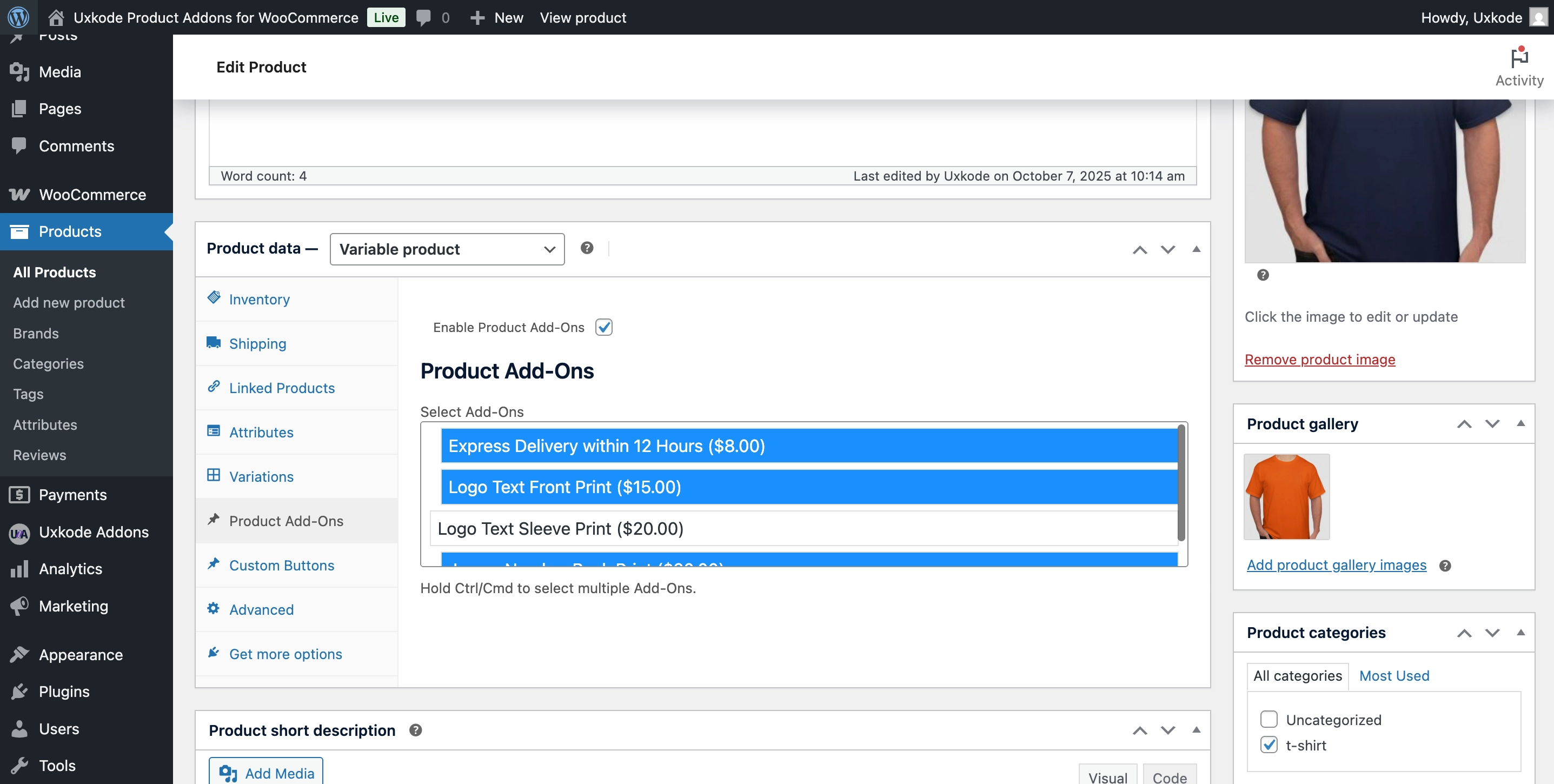
Task: Open Uxkode Addons from sidebar
Action: click(93, 532)
